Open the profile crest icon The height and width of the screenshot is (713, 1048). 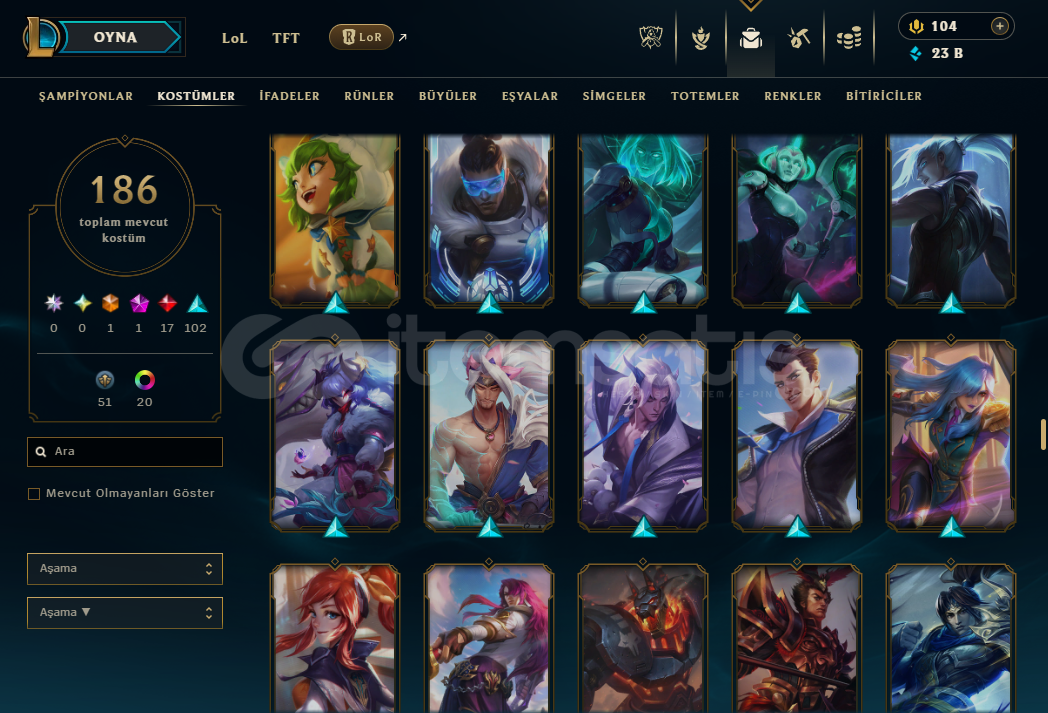pyautogui.click(x=700, y=38)
